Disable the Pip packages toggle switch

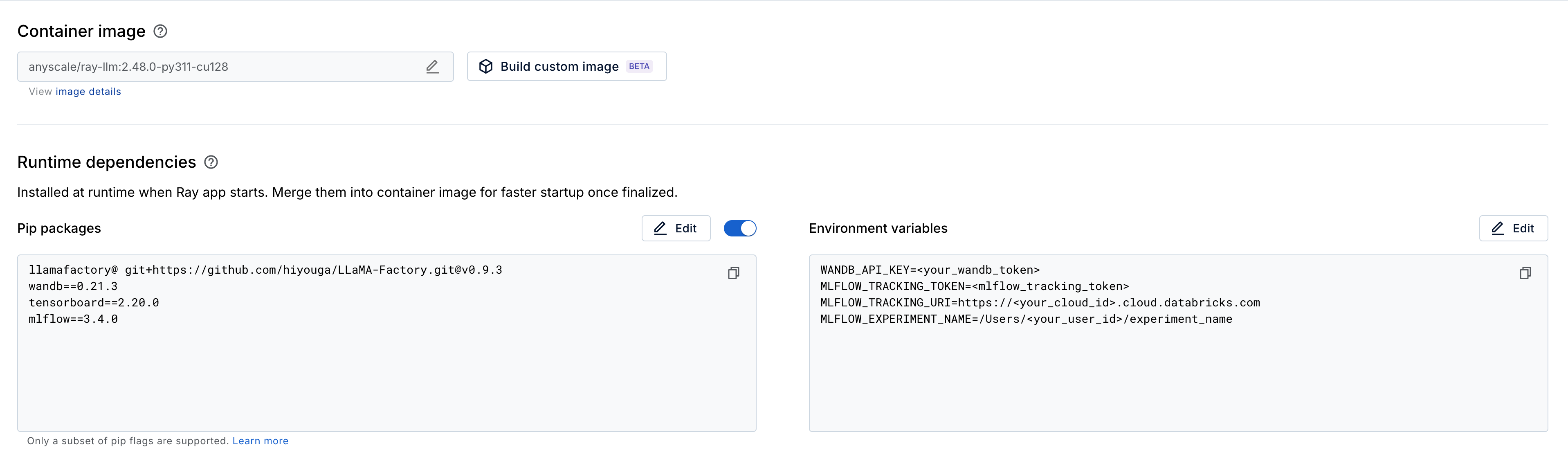pyautogui.click(x=739, y=228)
